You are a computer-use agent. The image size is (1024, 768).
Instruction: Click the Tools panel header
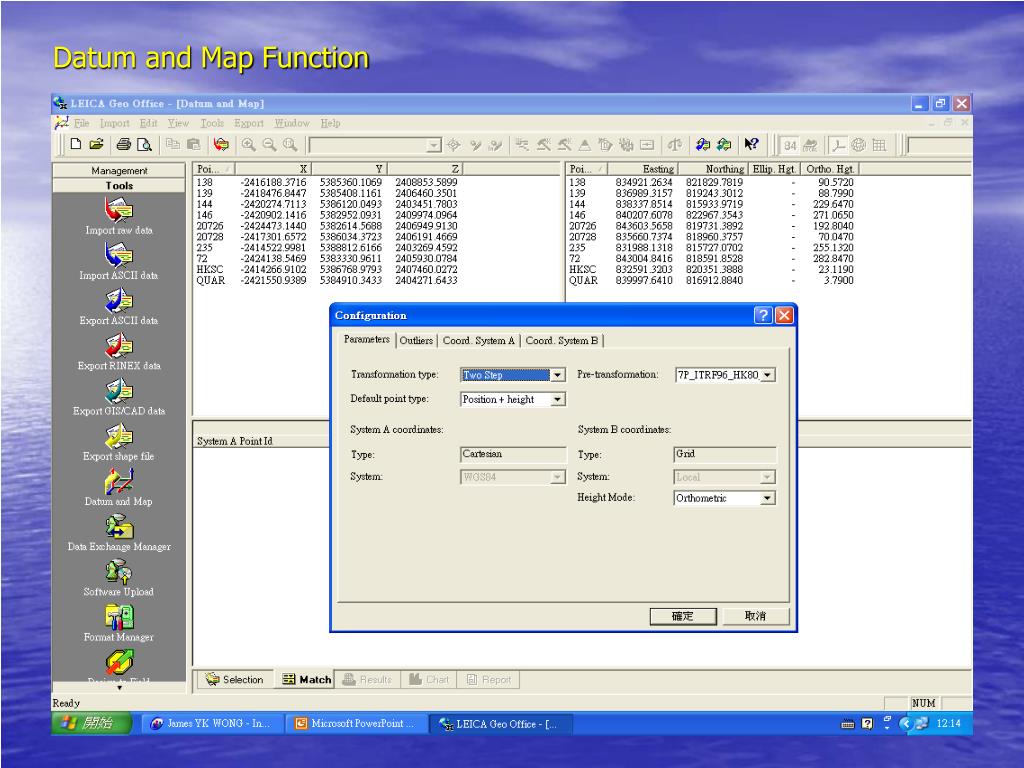pos(119,185)
